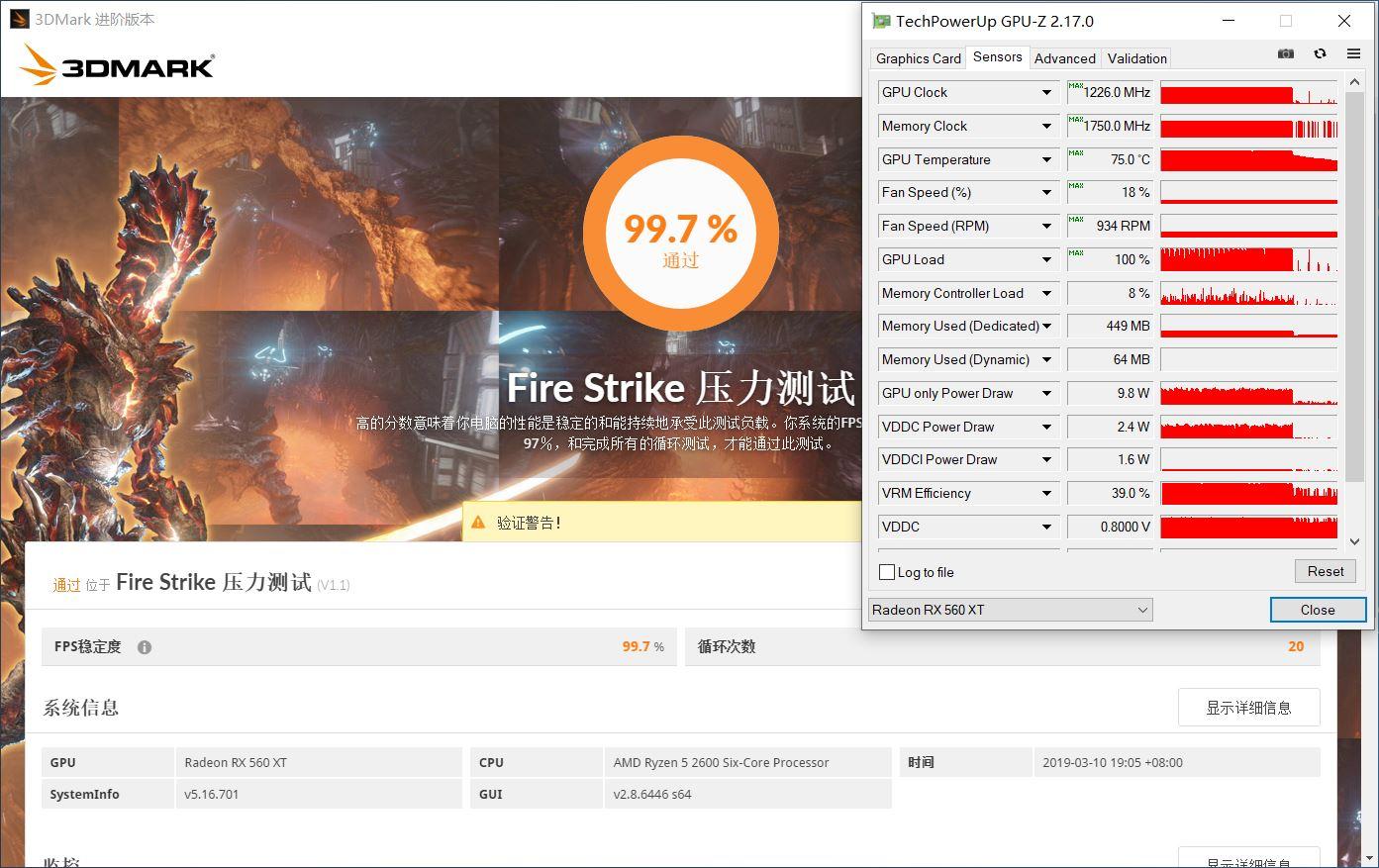Open the GPU-Z hamburger menu
Viewport: 1379px width, 868px height.
pos(1353,53)
